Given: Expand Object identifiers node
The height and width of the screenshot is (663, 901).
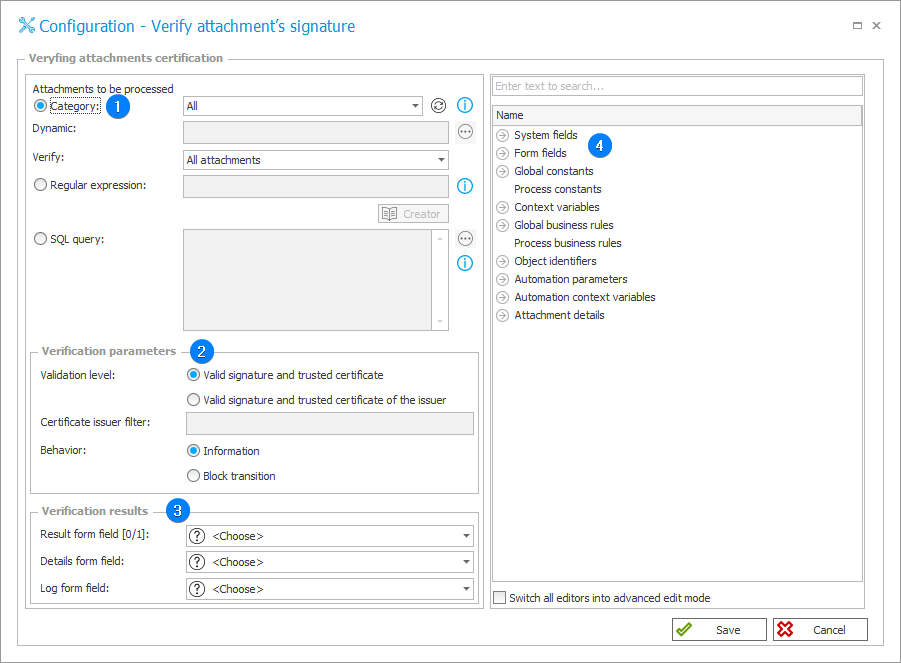Looking at the screenshot, I should tap(503, 261).
